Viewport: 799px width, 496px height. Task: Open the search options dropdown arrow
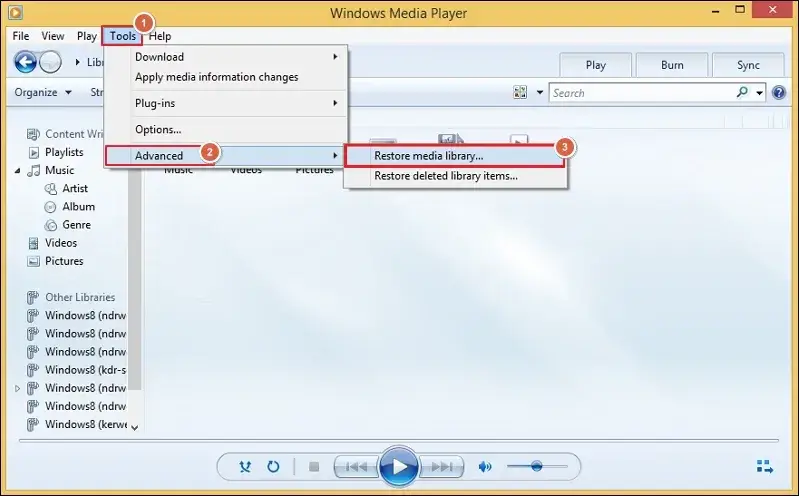(759, 93)
